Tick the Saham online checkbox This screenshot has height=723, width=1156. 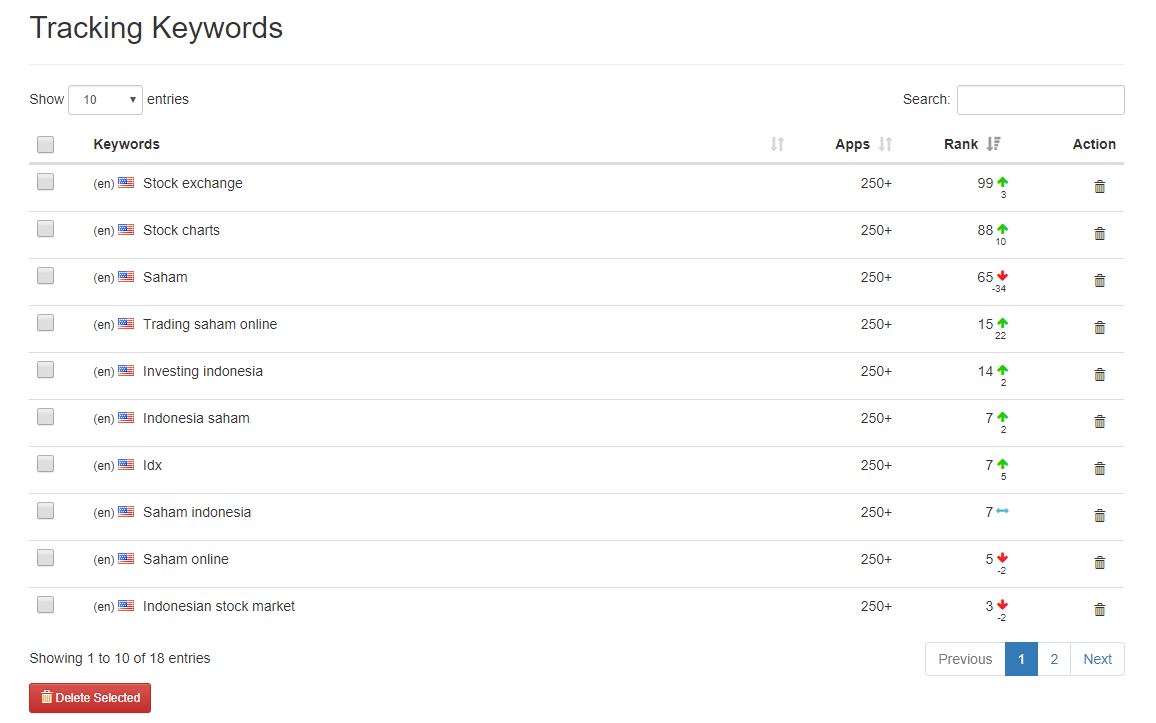pos(46,558)
